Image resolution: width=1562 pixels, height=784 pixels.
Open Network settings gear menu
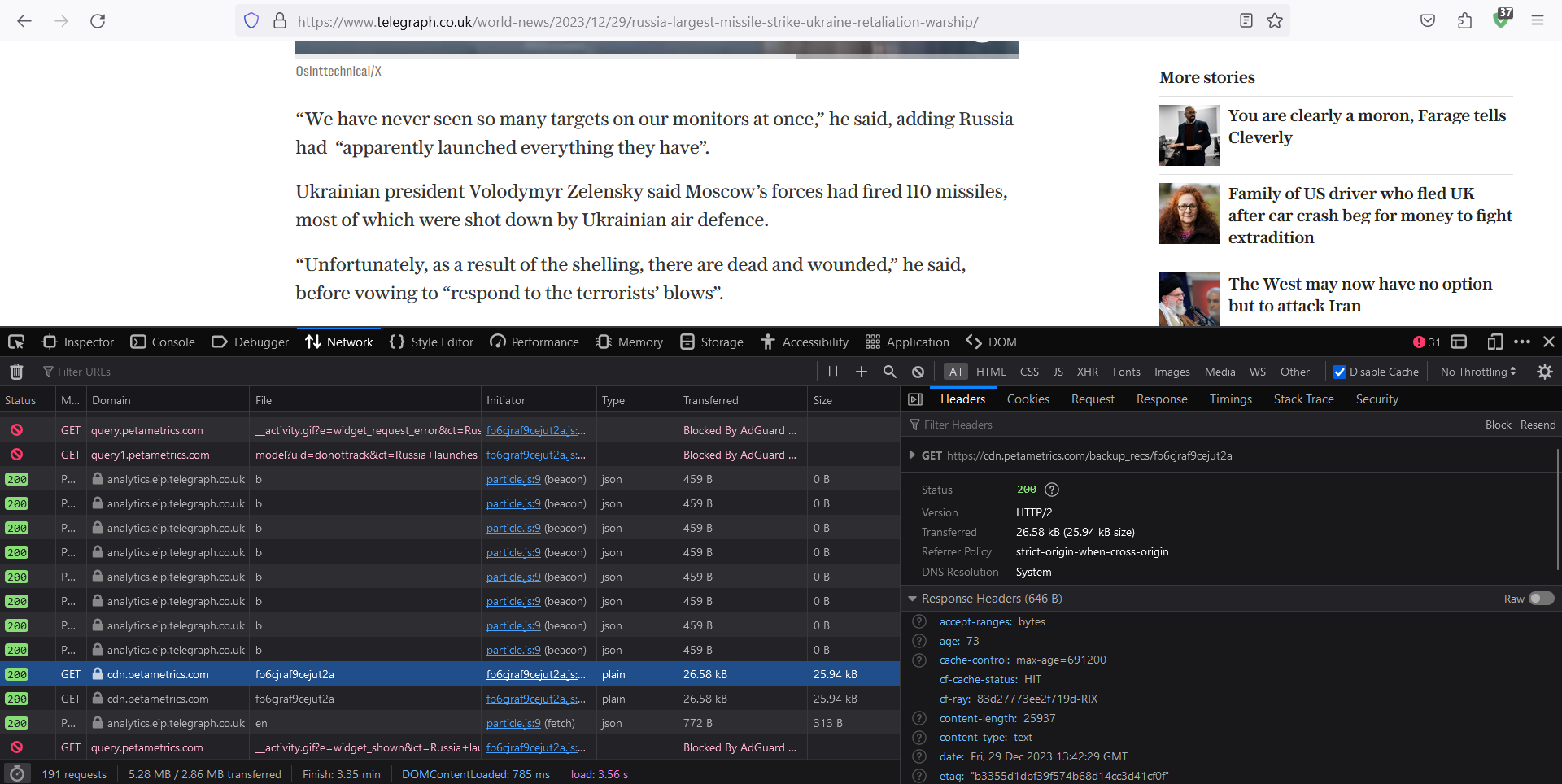click(x=1545, y=372)
